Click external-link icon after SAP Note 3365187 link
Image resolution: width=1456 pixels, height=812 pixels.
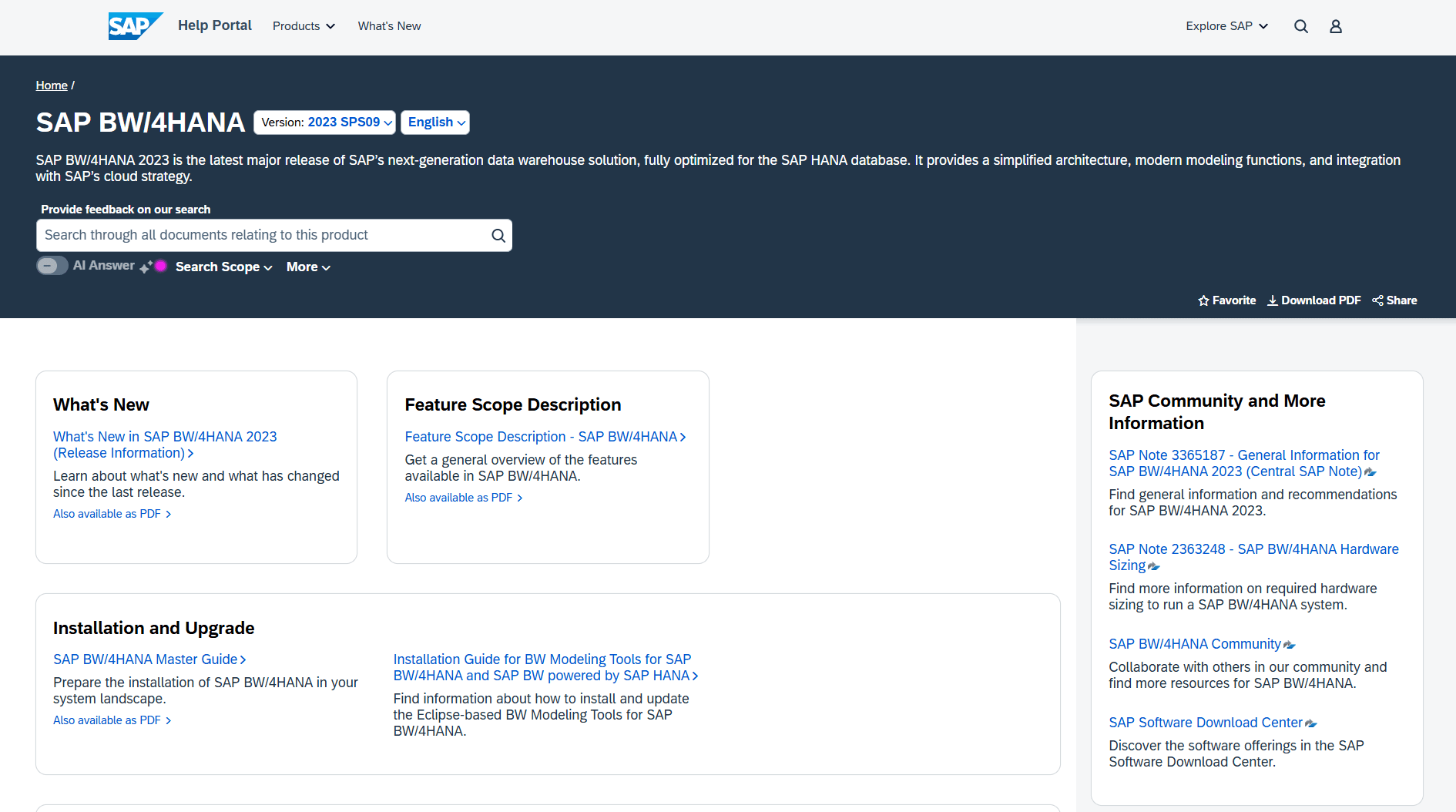pyautogui.click(x=1370, y=472)
